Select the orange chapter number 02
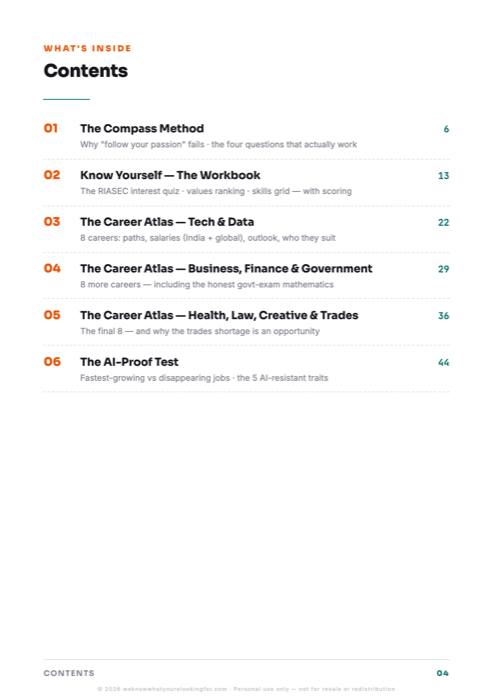 [x=52, y=175]
